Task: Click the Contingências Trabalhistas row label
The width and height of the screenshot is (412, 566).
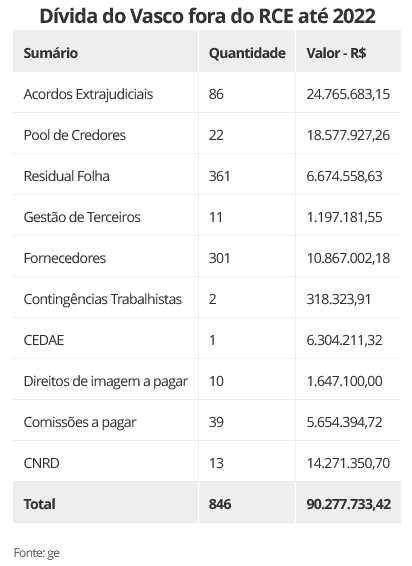Action: coord(103,299)
